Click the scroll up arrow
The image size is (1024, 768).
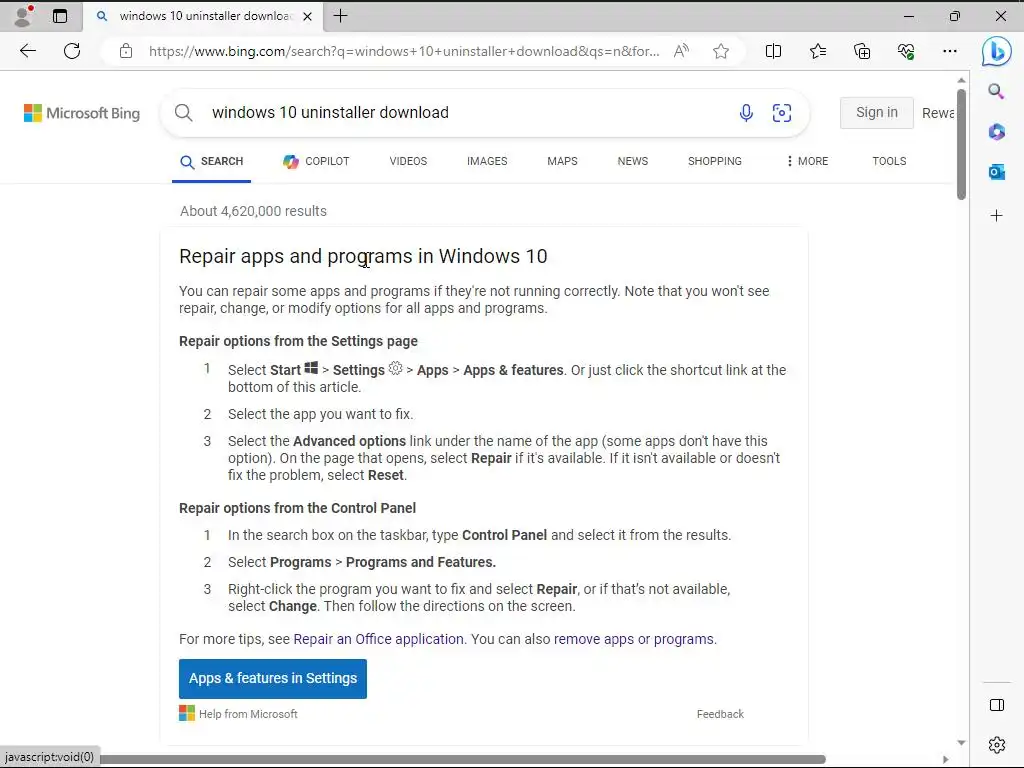961,80
